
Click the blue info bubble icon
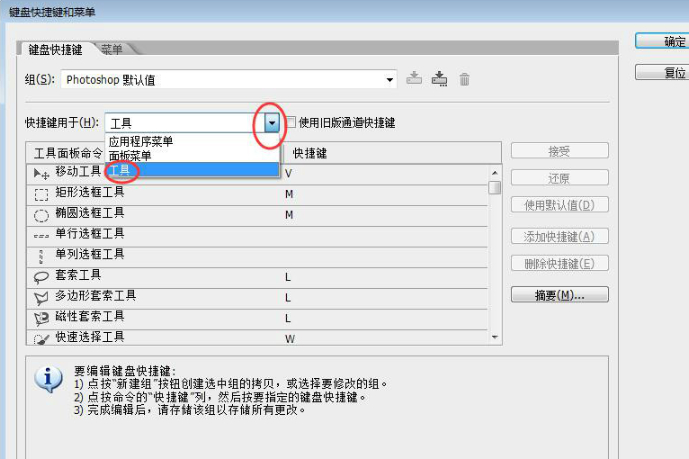point(48,379)
